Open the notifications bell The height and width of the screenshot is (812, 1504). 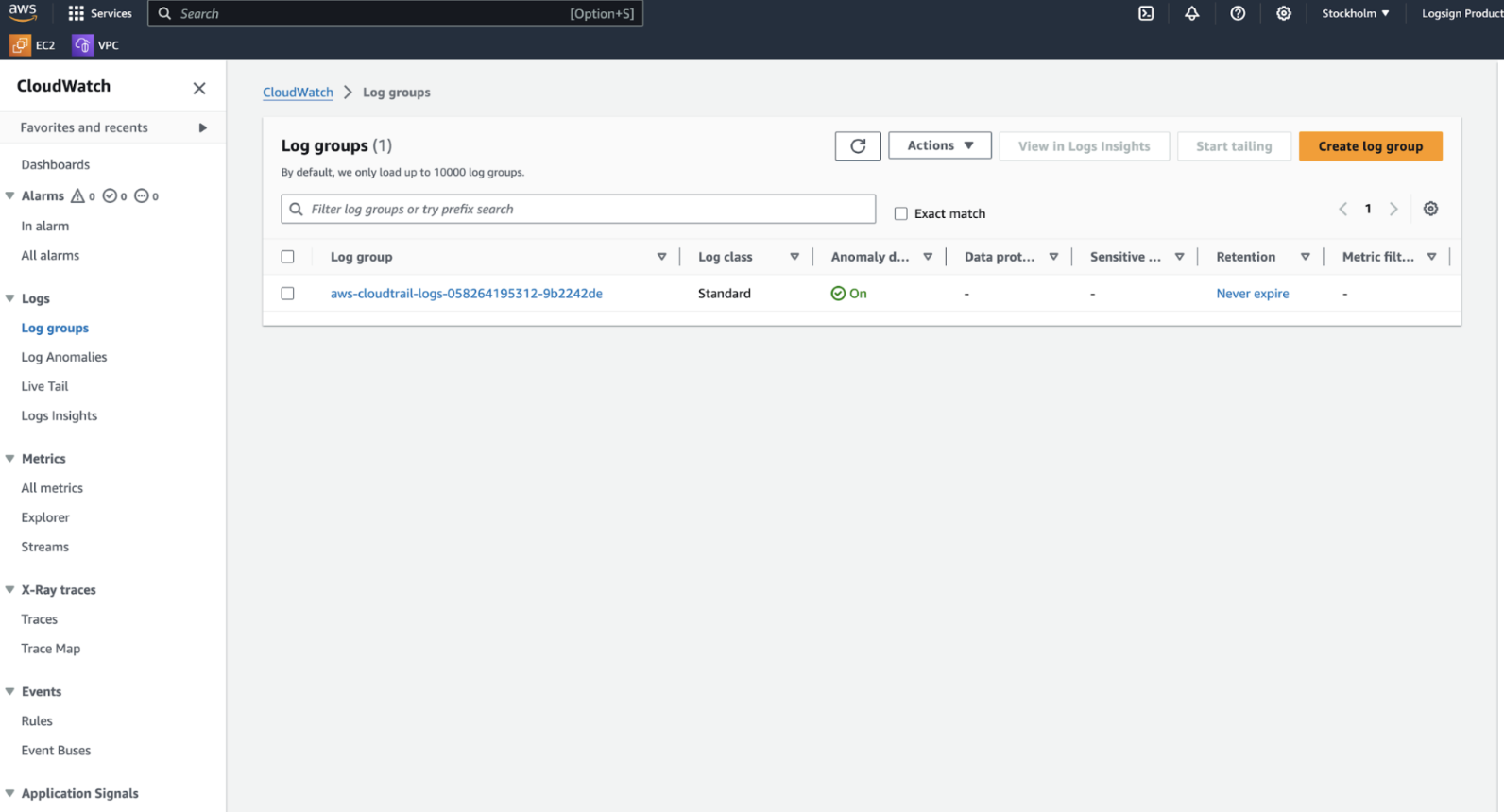pyautogui.click(x=1192, y=13)
